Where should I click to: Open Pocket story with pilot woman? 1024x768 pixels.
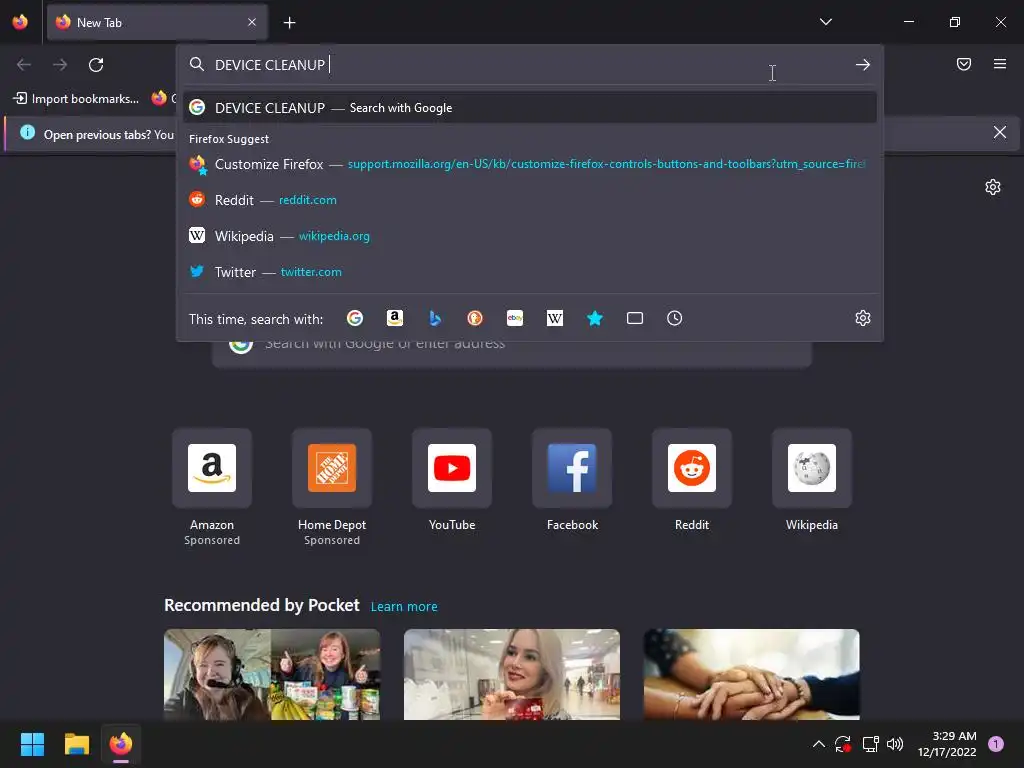click(x=272, y=675)
